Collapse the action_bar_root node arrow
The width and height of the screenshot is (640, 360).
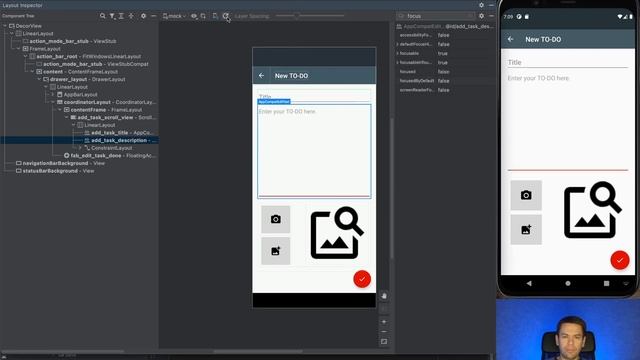[26, 56]
